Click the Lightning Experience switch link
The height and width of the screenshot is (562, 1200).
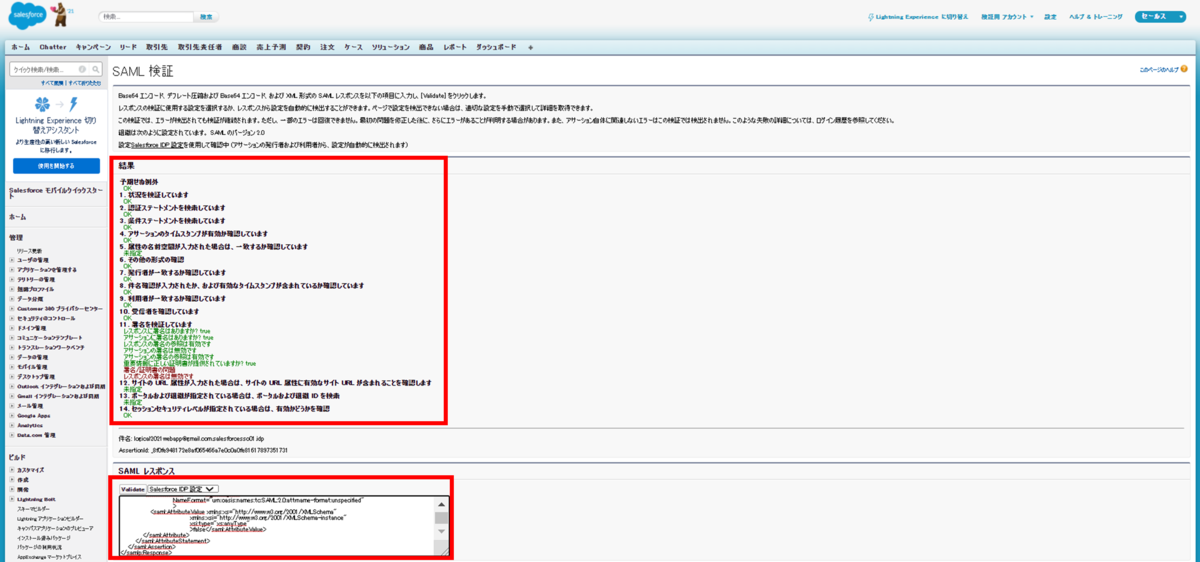click(x=918, y=17)
